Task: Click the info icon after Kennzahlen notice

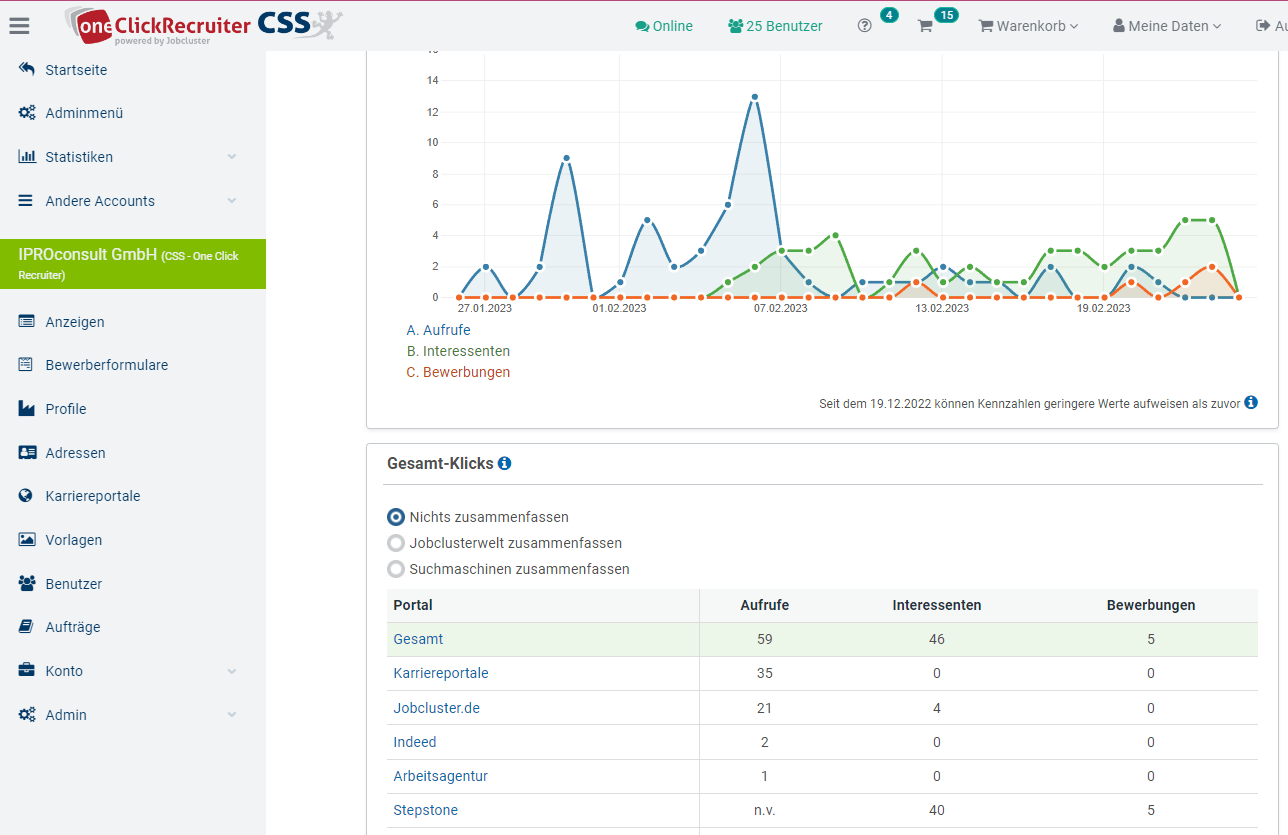Action: click(1251, 403)
